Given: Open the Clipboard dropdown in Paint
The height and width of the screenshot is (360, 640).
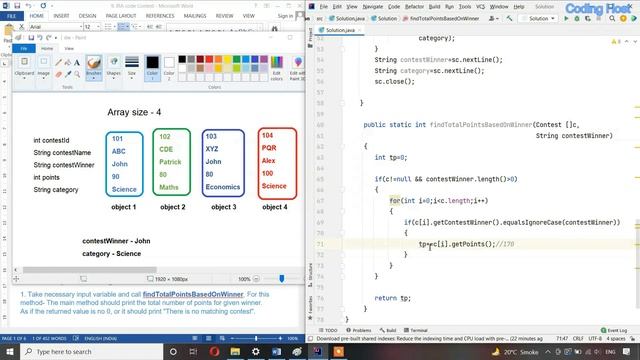Looking at the screenshot, I should [x=24, y=68].
